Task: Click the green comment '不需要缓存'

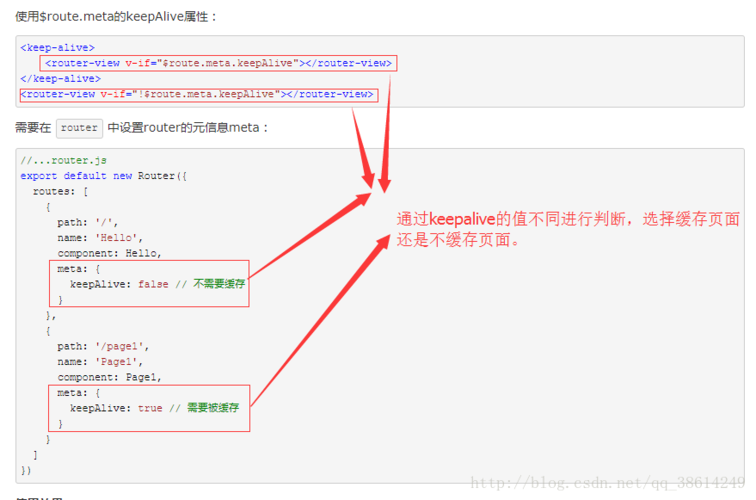Action: pos(219,284)
